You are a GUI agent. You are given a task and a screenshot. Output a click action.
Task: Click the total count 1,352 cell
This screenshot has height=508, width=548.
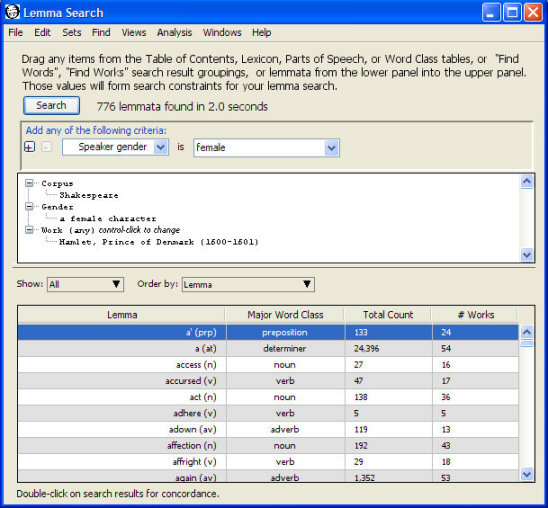coord(388,477)
